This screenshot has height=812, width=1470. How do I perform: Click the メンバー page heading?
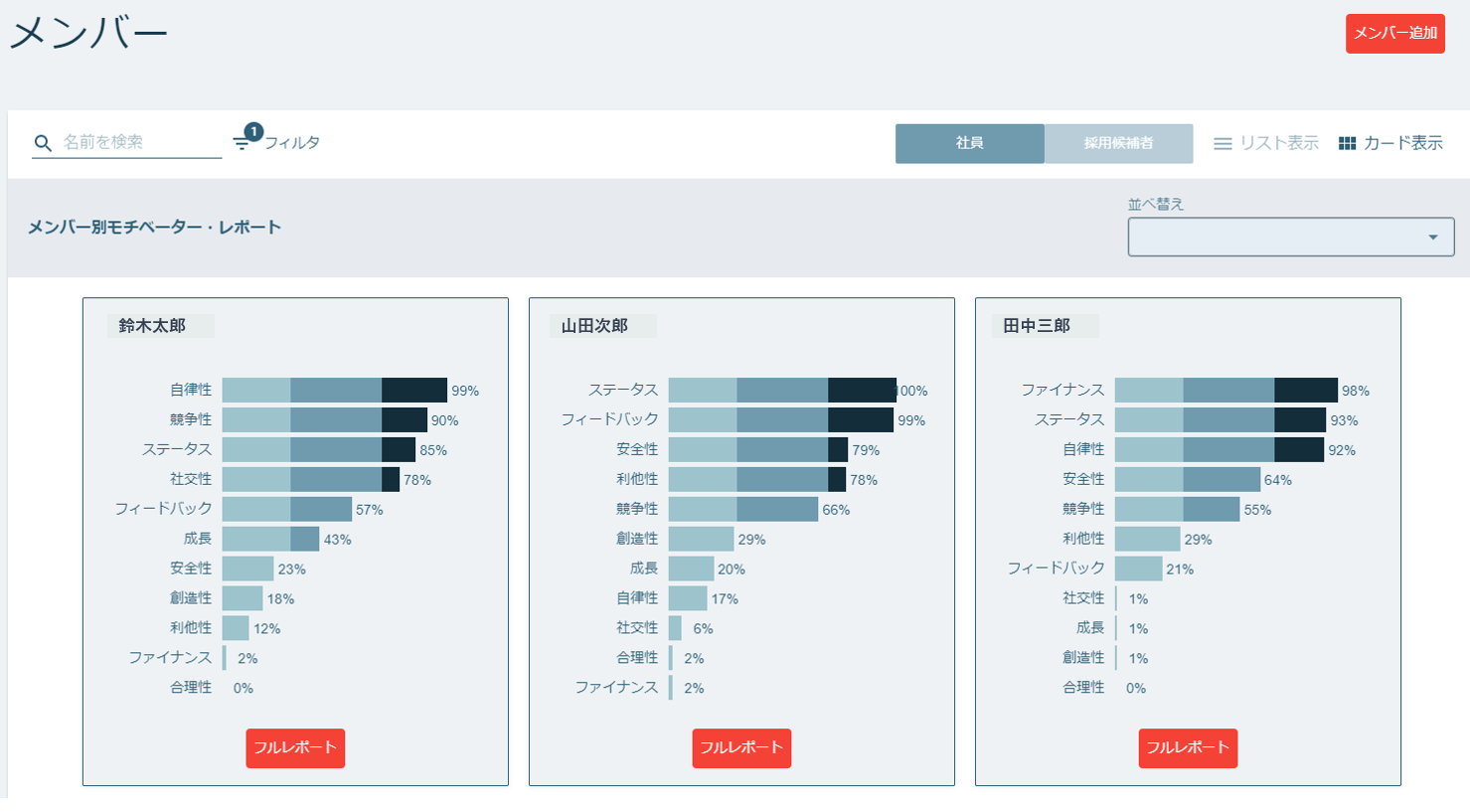coord(88,33)
